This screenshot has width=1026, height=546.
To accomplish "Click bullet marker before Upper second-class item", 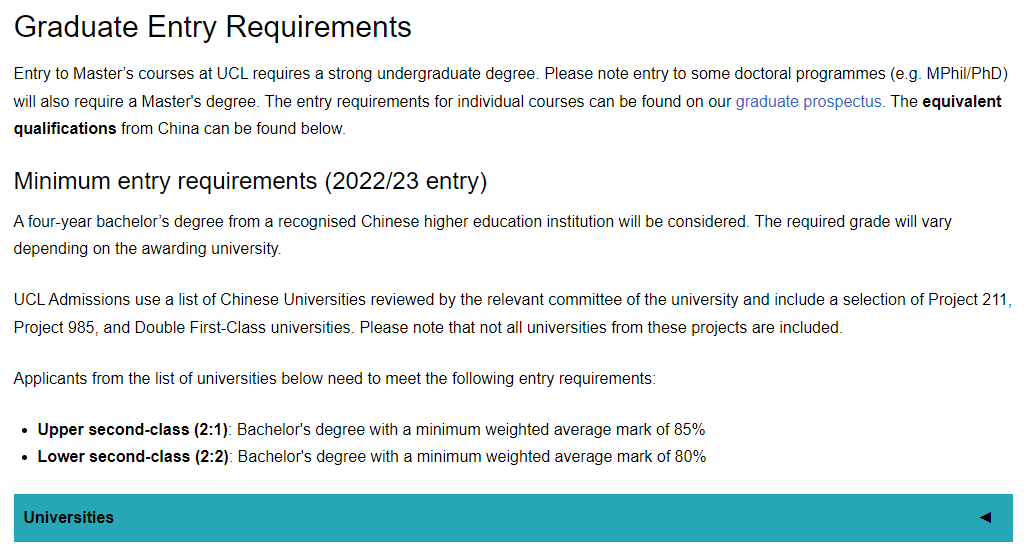I will click(24, 431).
